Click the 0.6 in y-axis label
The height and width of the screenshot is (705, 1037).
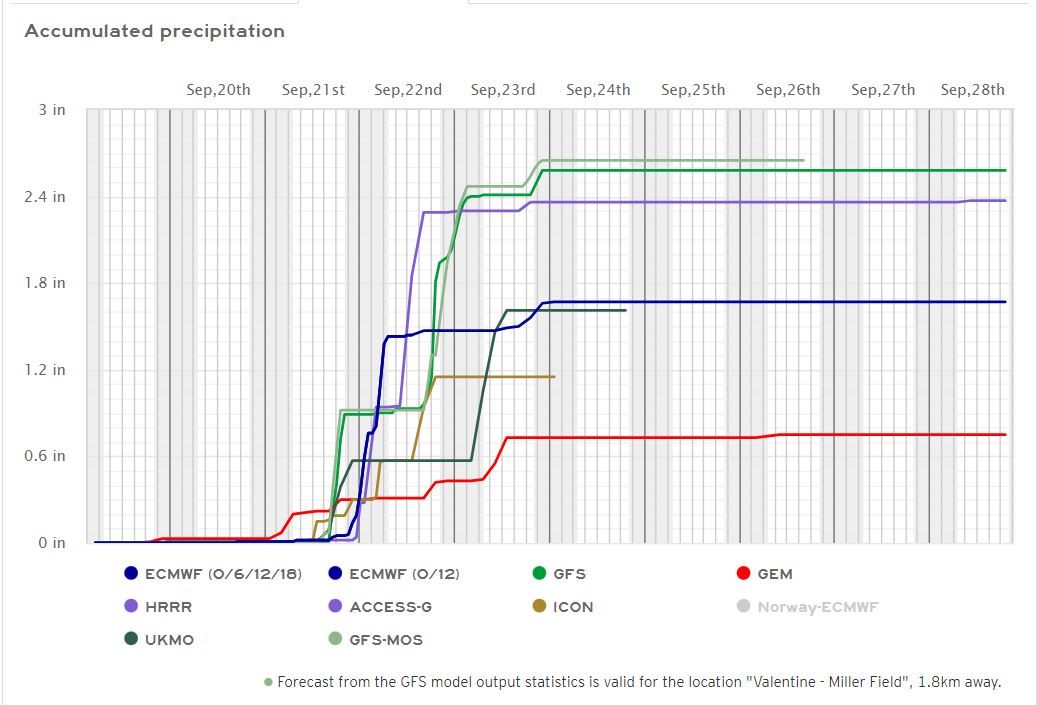click(46, 456)
